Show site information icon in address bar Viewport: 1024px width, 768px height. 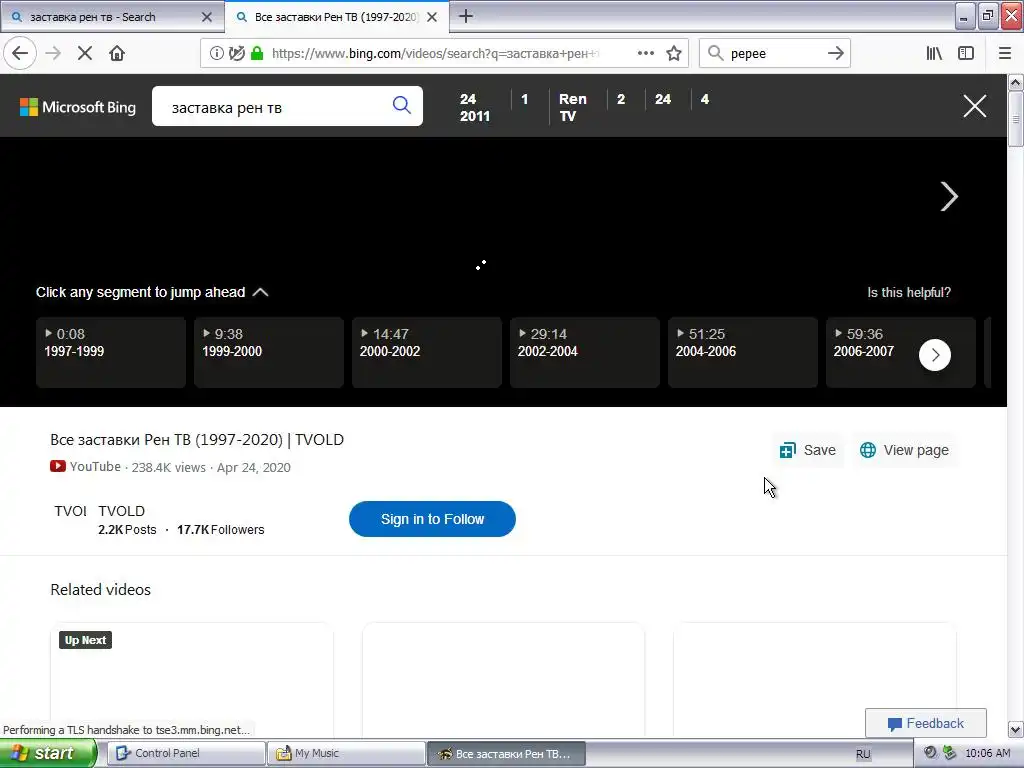pyautogui.click(x=216, y=53)
